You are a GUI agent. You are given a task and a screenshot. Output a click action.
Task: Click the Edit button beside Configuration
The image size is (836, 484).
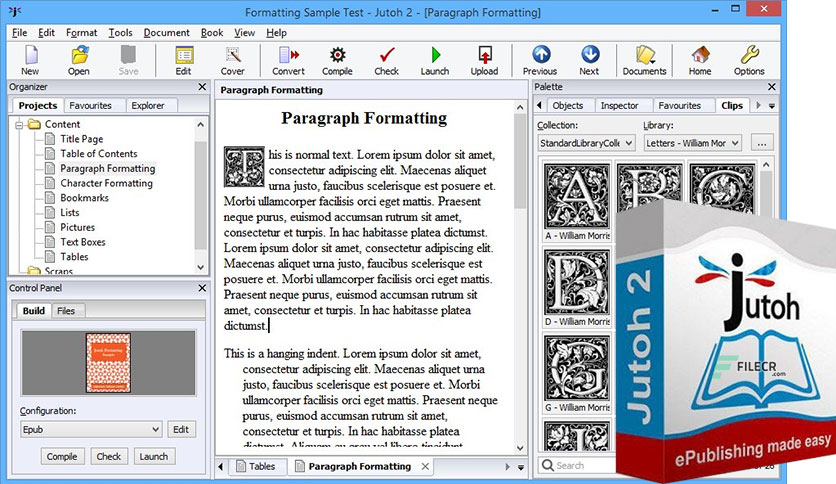click(x=181, y=429)
